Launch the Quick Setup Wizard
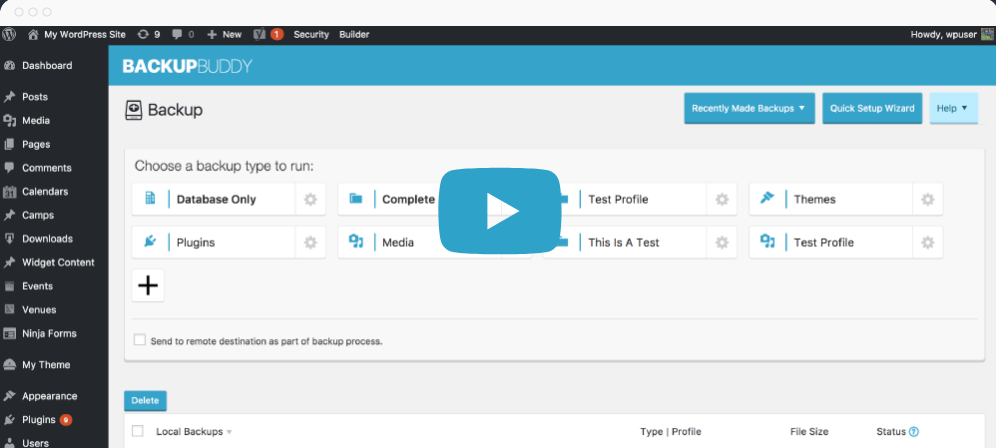 [x=872, y=108]
